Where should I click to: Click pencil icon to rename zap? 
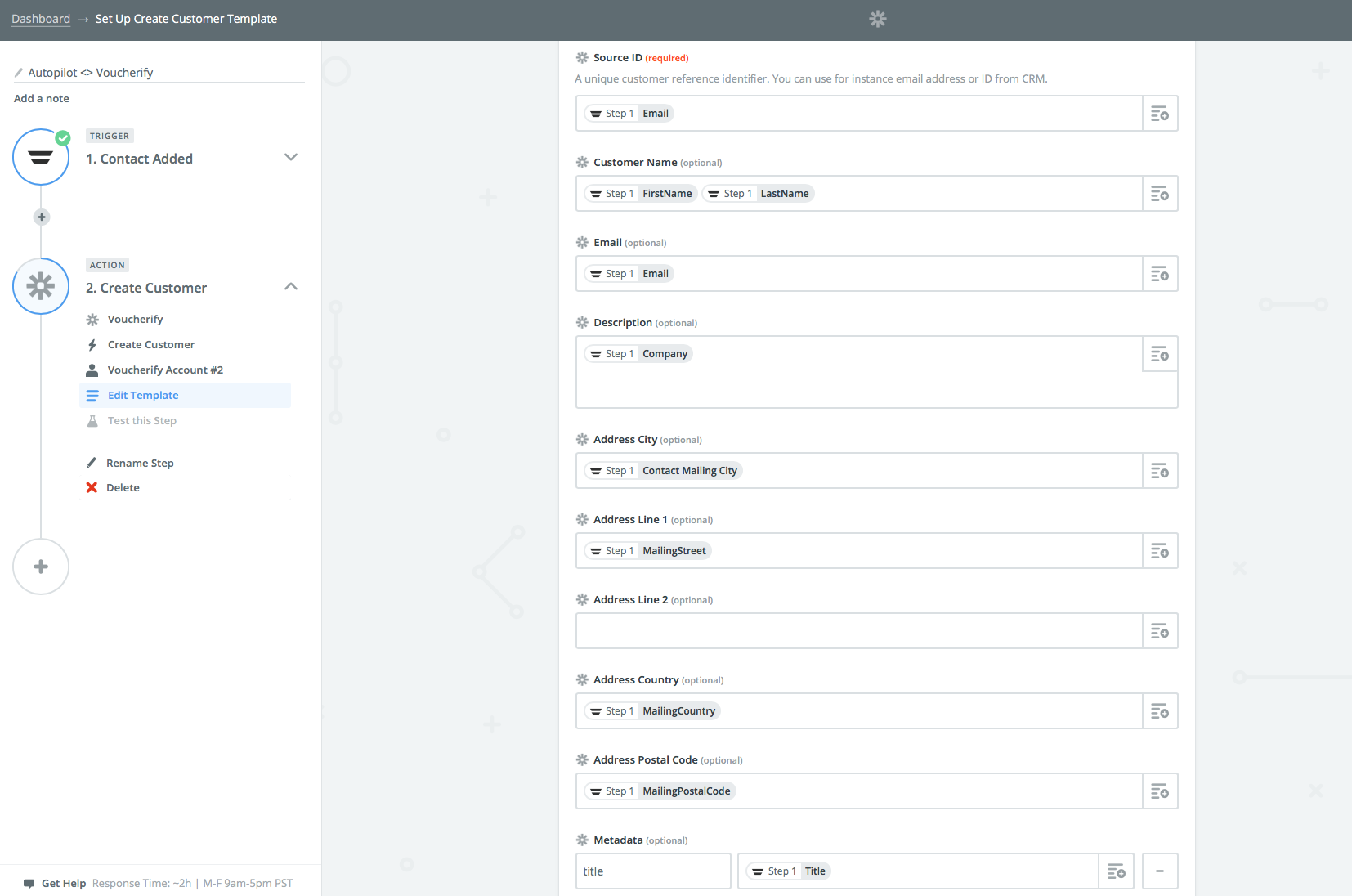pos(19,73)
